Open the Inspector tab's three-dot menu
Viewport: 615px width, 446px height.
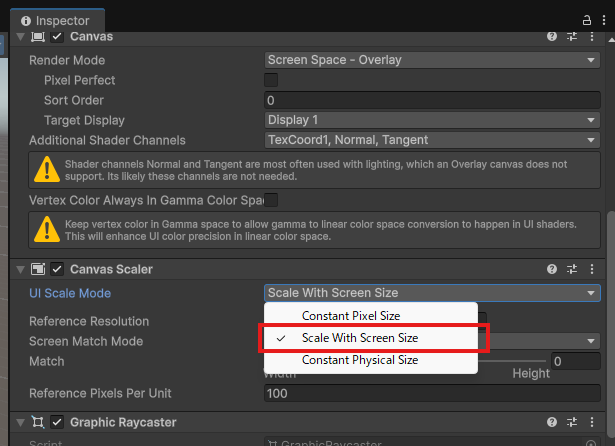pos(604,20)
